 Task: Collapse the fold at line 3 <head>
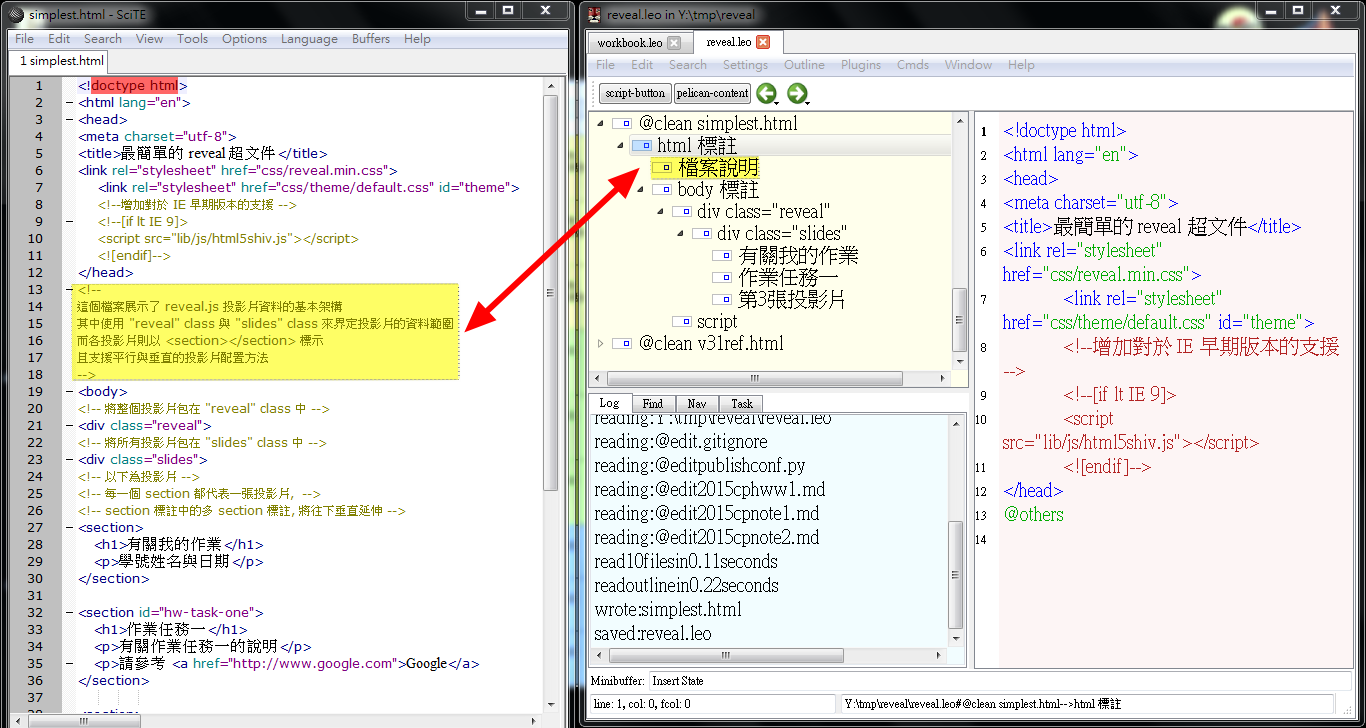(68, 119)
